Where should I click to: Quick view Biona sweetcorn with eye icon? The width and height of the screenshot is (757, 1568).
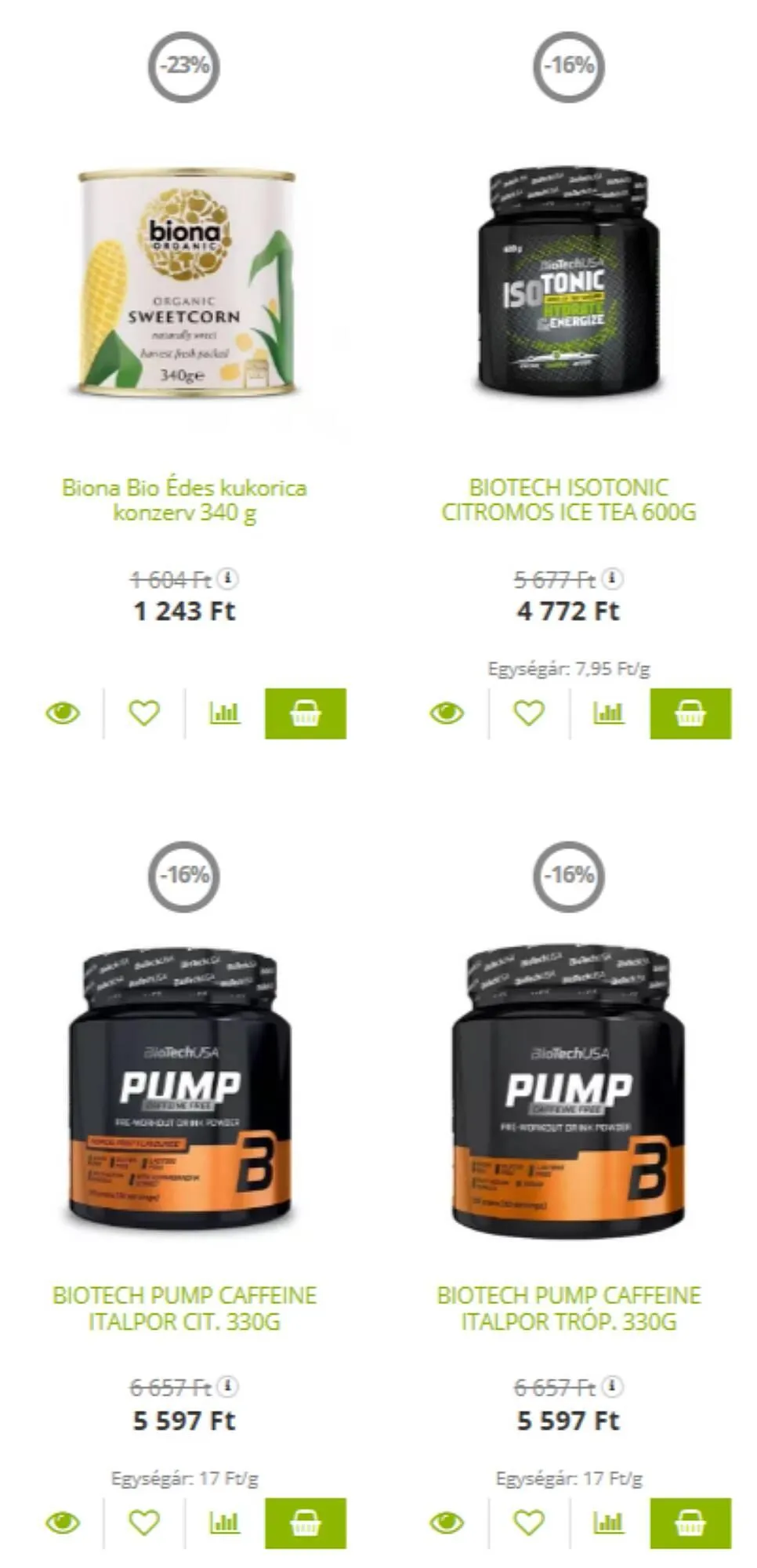(63, 713)
